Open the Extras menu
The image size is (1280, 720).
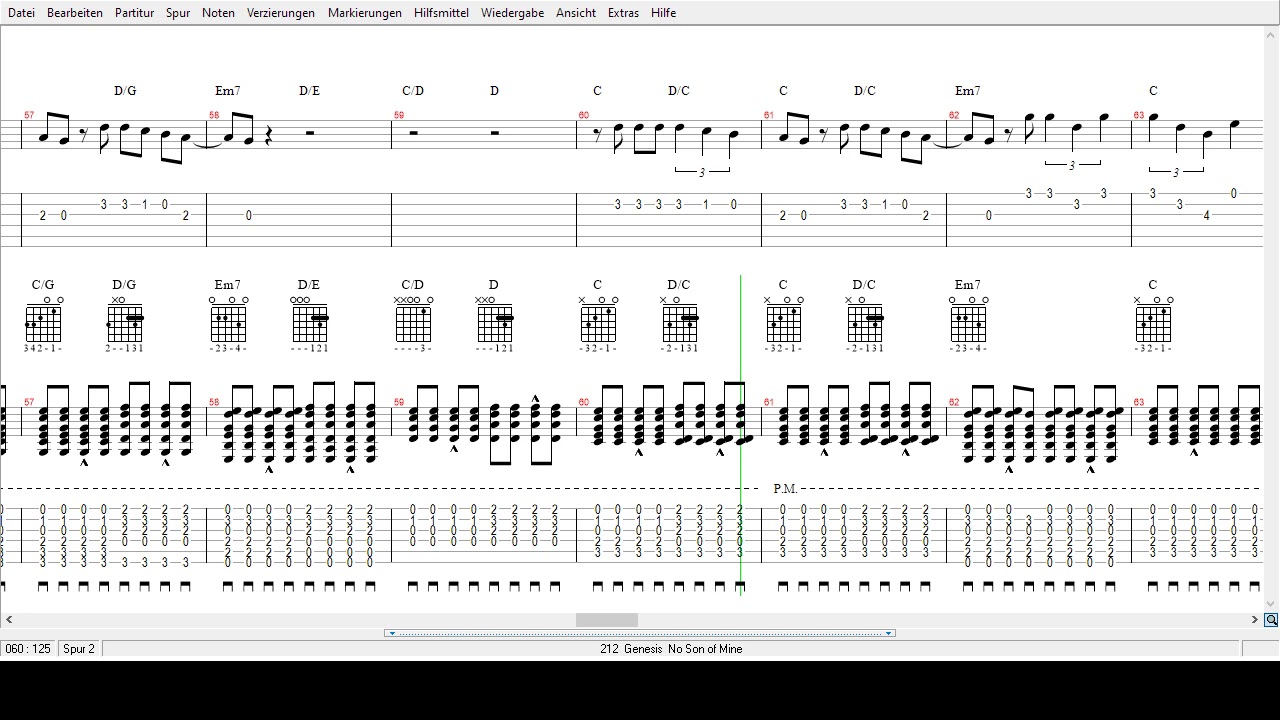[623, 13]
